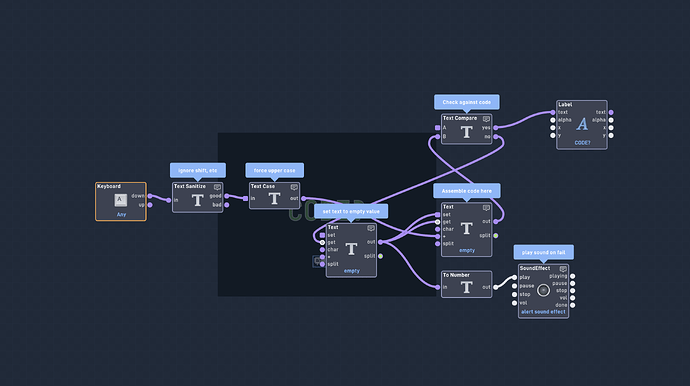
Task: Click 'set' input port on Assemble code Text
Action: tap(437, 215)
